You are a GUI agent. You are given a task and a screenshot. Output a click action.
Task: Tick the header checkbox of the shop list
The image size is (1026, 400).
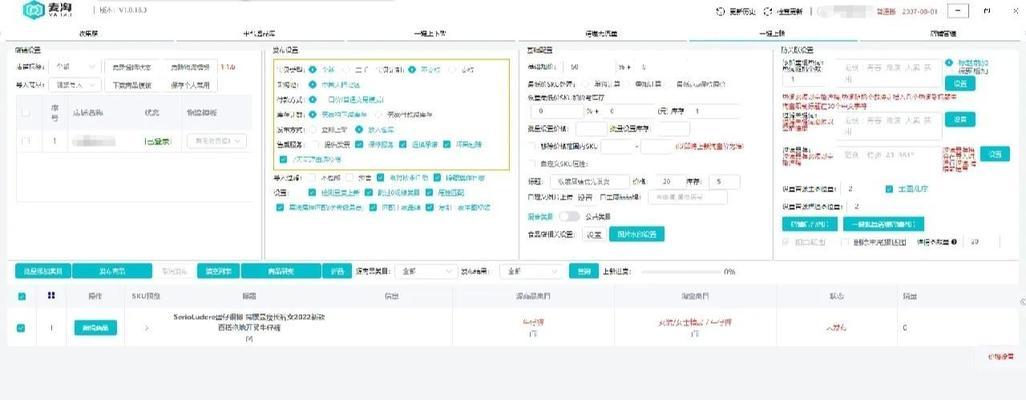coord(26,113)
